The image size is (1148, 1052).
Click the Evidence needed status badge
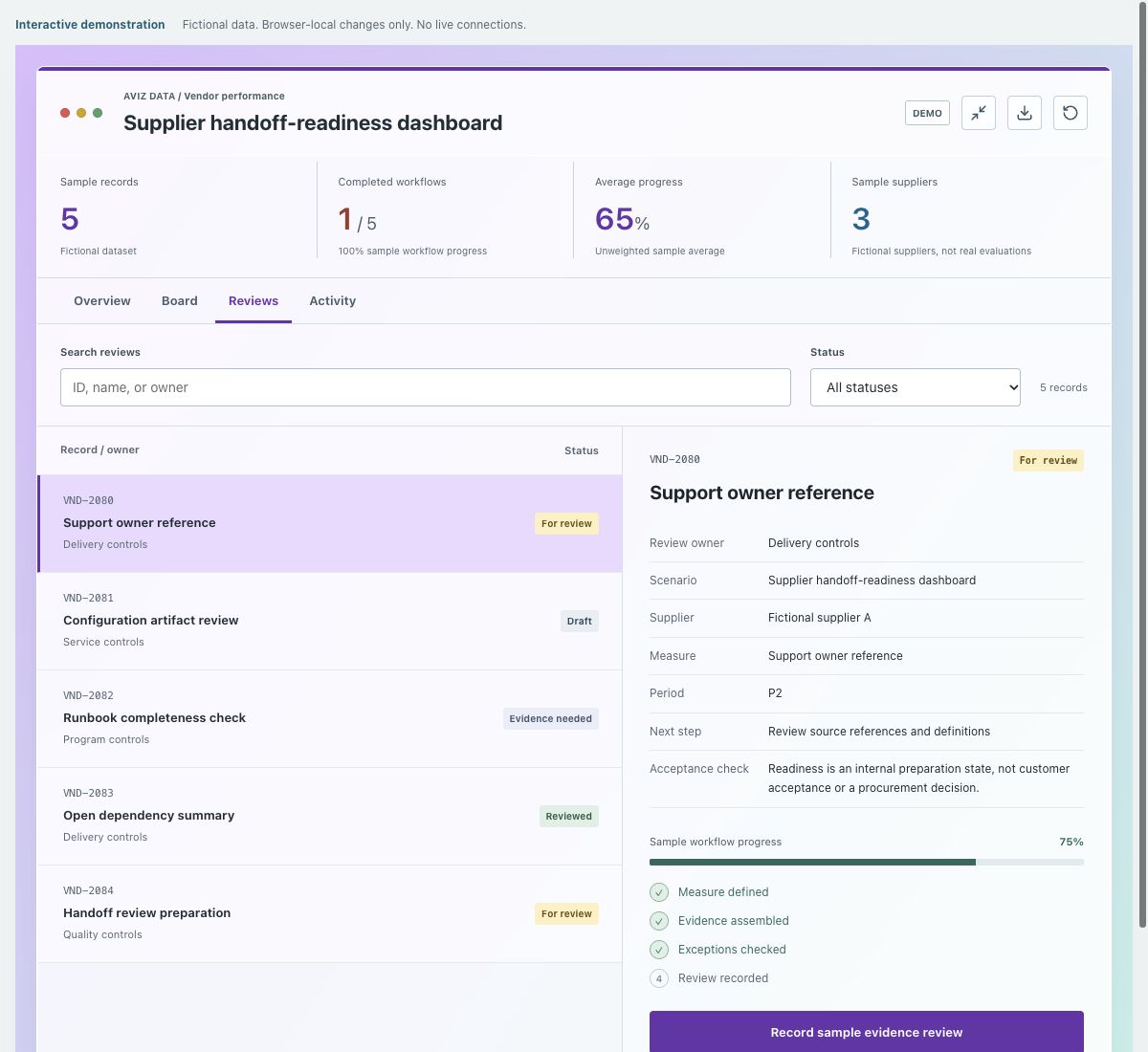[x=551, y=718]
